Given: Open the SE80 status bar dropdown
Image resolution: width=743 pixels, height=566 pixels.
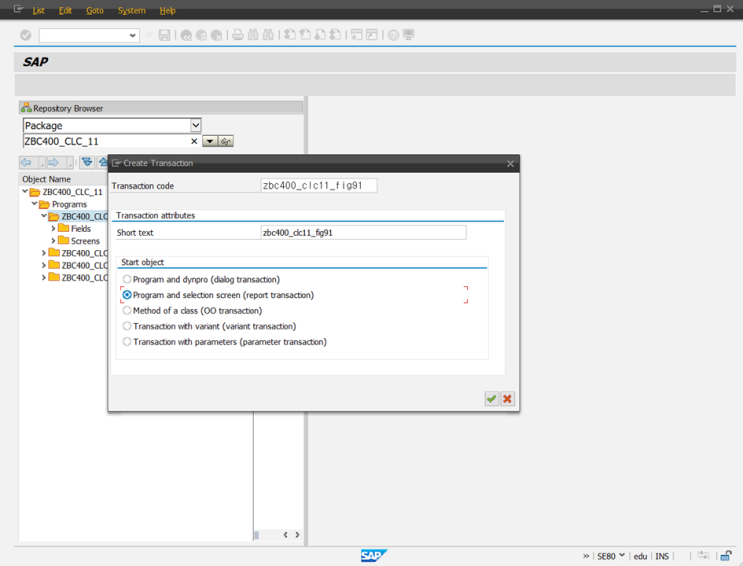Looking at the screenshot, I should 622,556.
